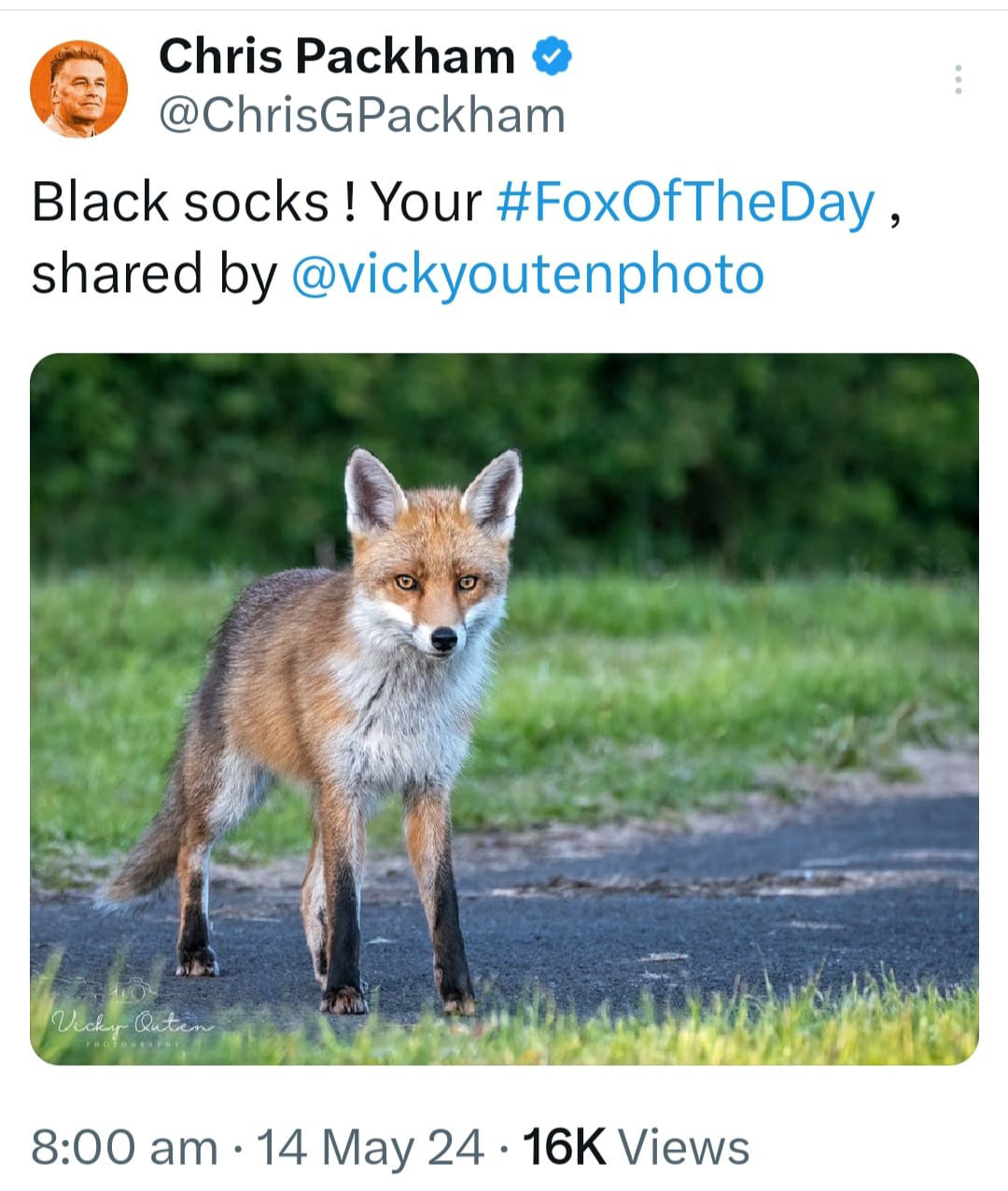Open the @ChrisGPackham handle link

click(362, 116)
